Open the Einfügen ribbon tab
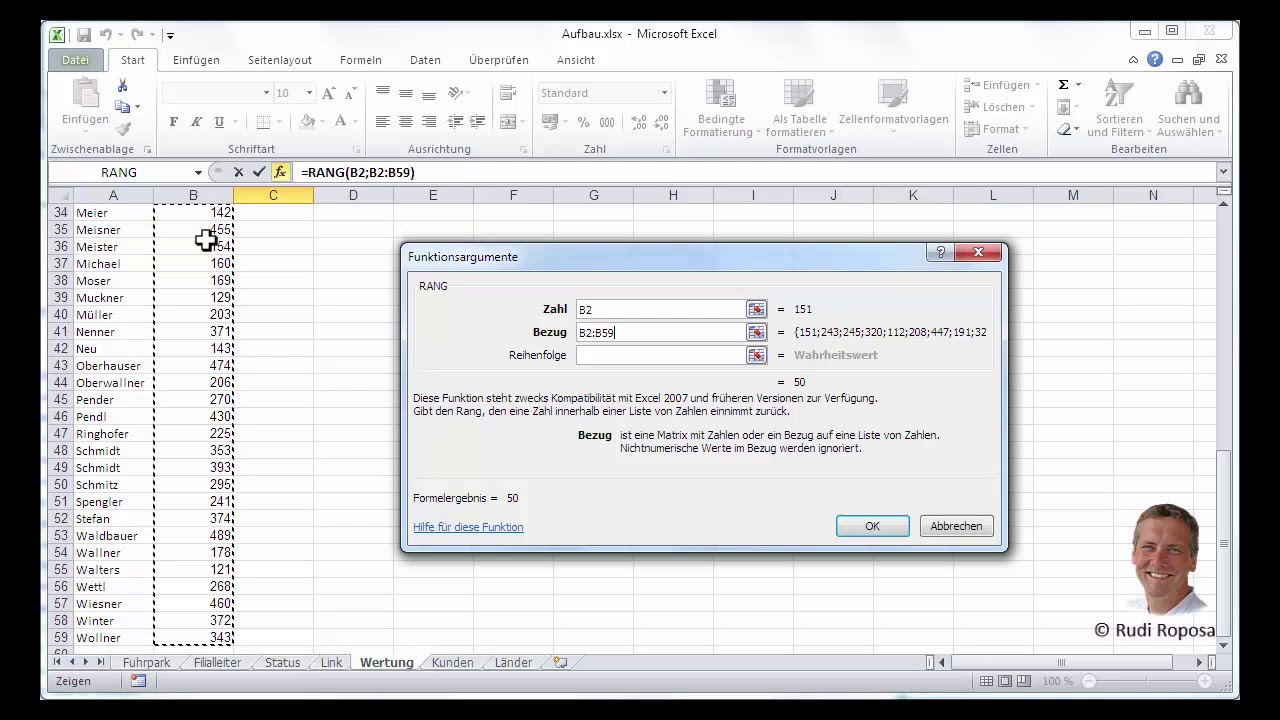 pos(196,60)
